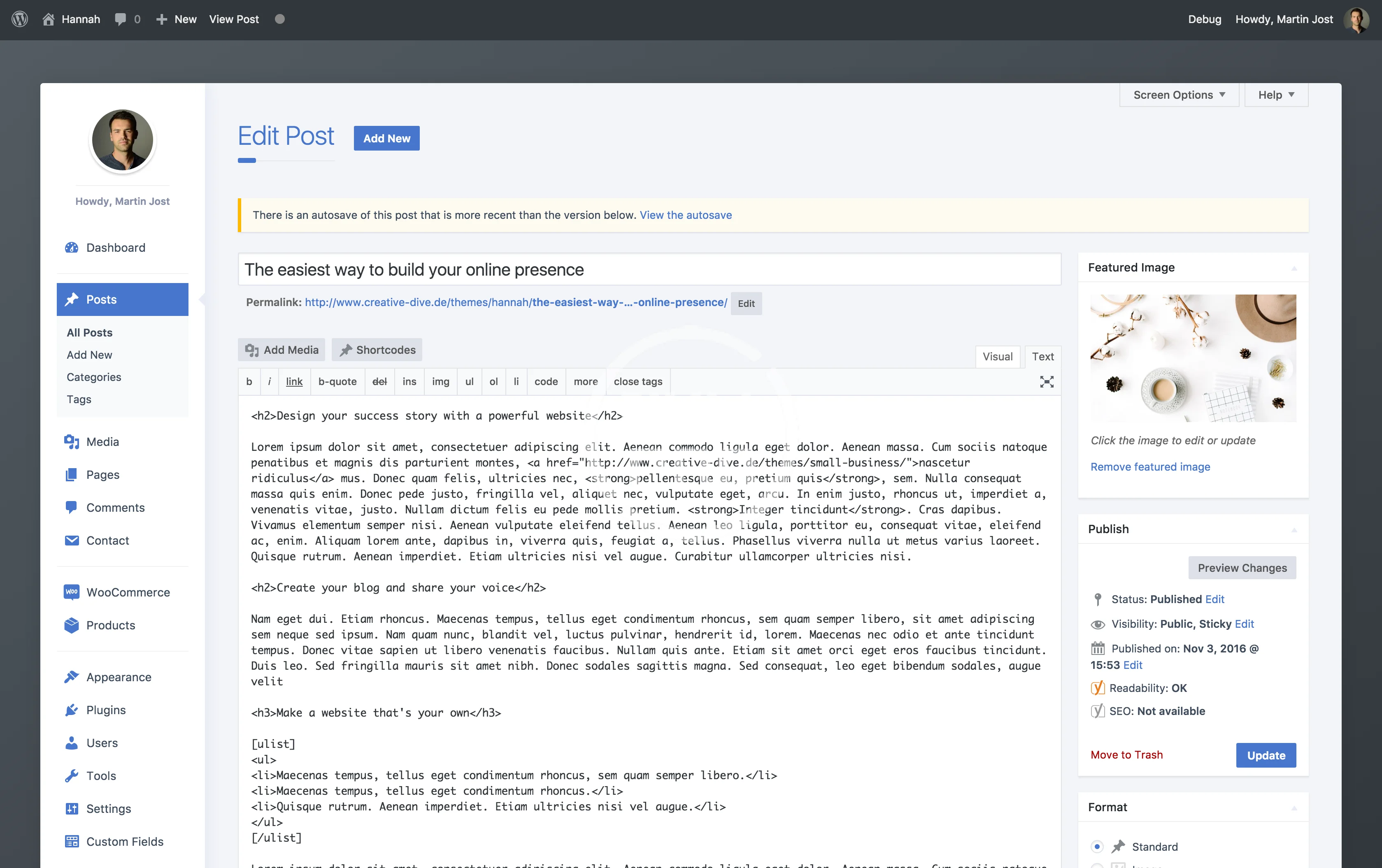Open comments bubble icon in admin bar
Screen dimensions: 1382x868
point(121,19)
